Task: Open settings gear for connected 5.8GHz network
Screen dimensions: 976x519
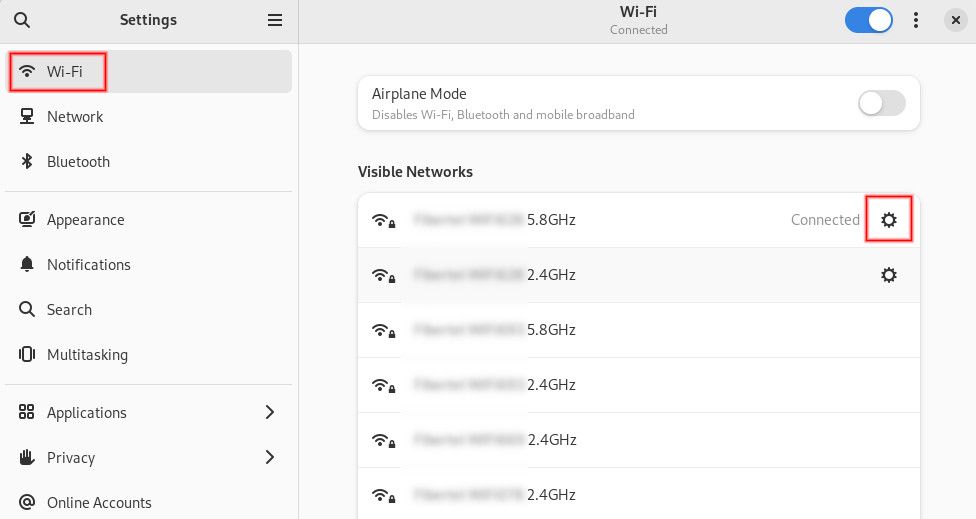Action: point(888,220)
